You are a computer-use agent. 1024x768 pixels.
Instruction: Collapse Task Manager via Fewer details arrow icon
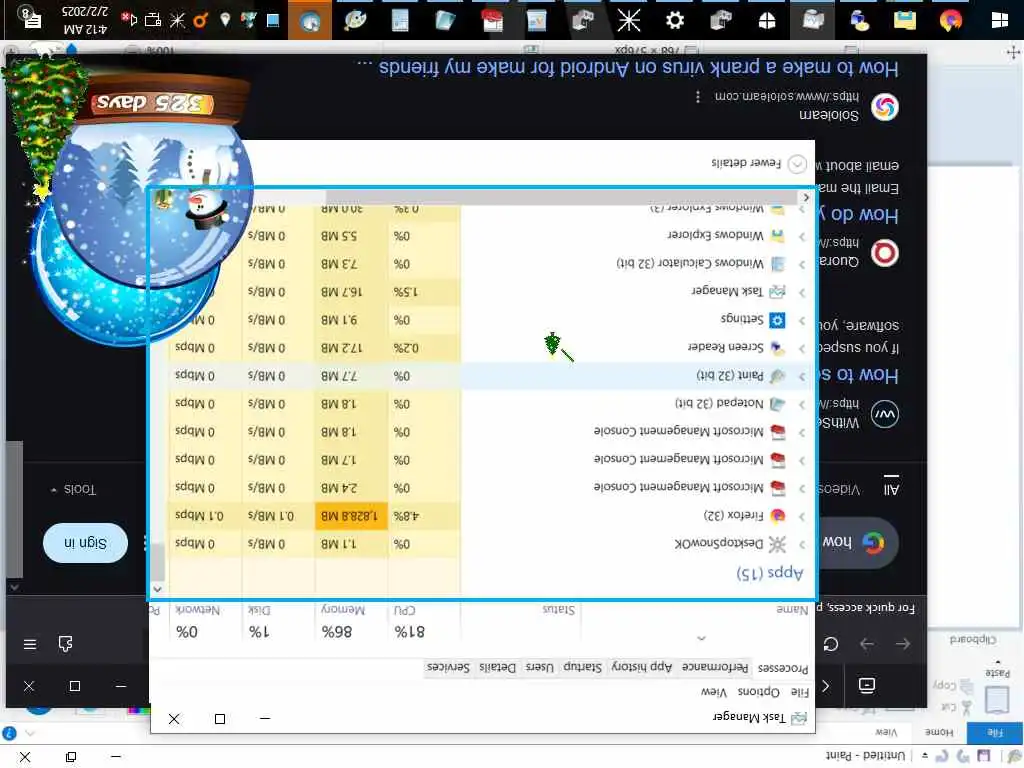[x=797, y=164]
